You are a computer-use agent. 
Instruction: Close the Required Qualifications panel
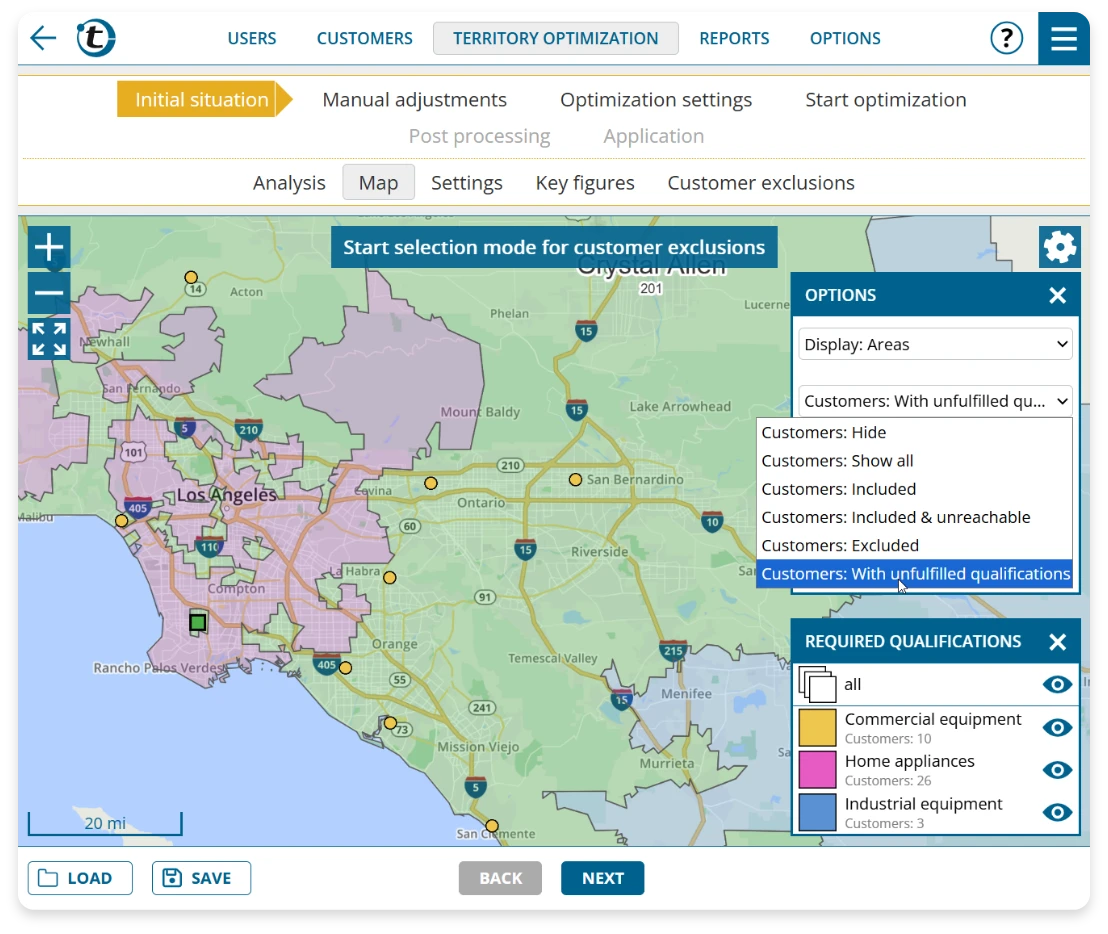(x=1057, y=642)
